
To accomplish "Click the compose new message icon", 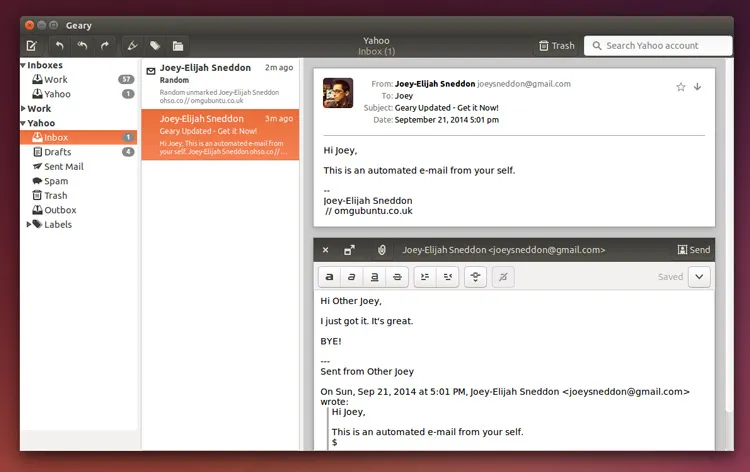I will [x=31, y=46].
